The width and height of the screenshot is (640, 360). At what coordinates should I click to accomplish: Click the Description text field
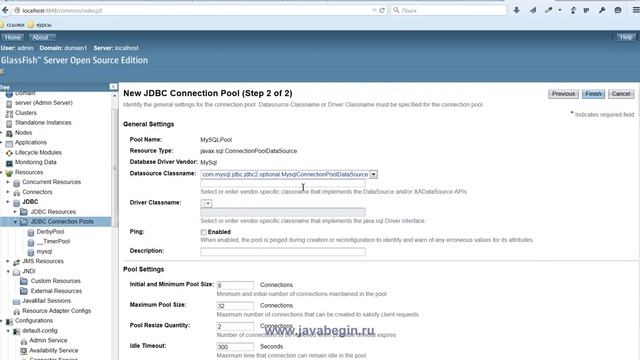283,252
